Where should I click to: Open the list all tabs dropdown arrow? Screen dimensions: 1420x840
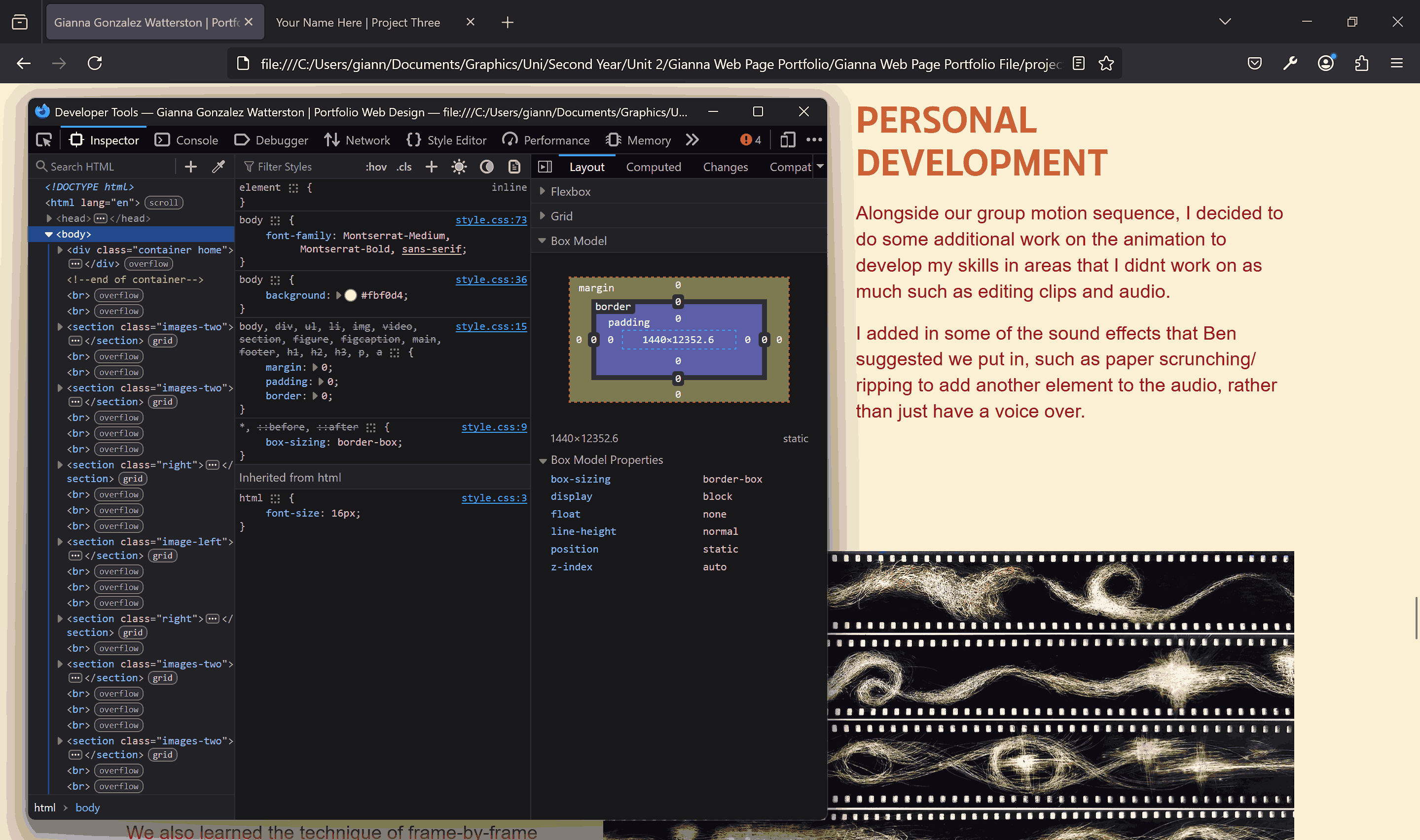(x=1225, y=22)
